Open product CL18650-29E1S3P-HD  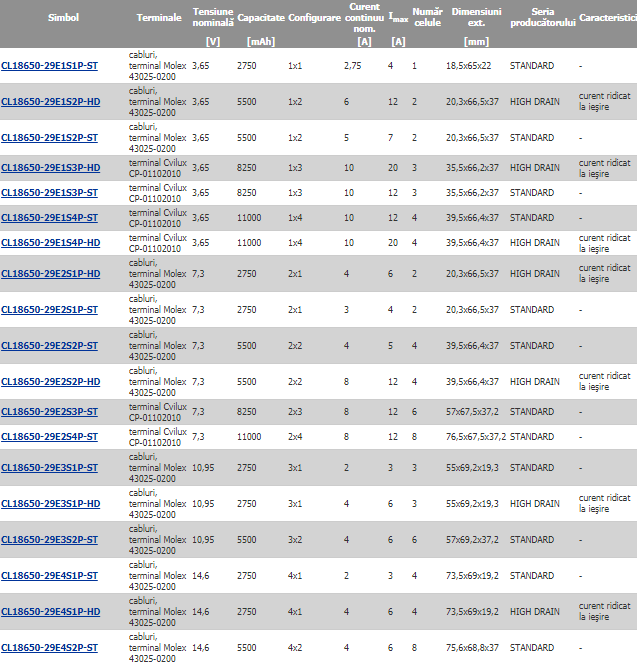coord(50,167)
